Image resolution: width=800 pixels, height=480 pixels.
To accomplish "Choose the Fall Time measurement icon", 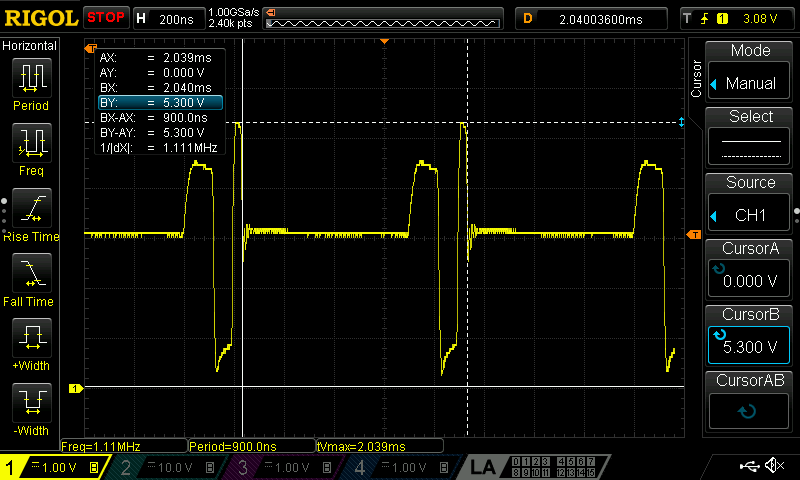I will [31, 277].
